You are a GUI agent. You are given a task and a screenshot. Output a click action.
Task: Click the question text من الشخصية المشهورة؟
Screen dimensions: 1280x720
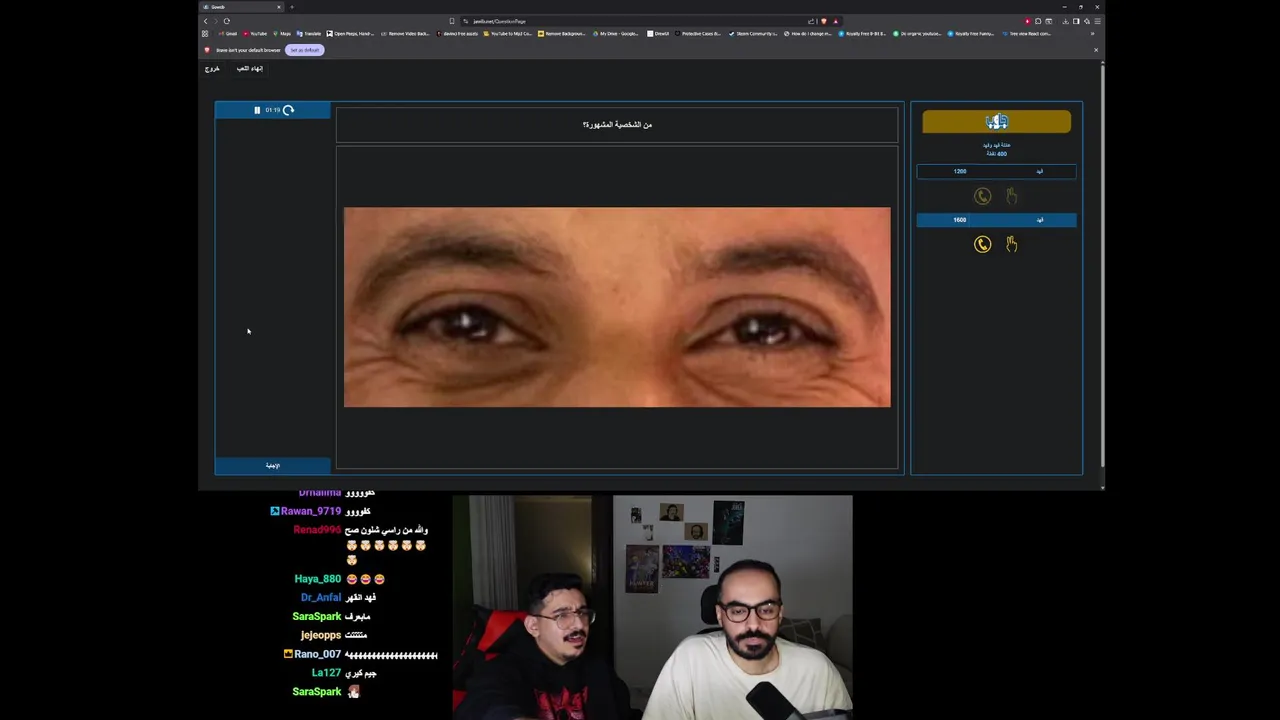(x=617, y=125)
